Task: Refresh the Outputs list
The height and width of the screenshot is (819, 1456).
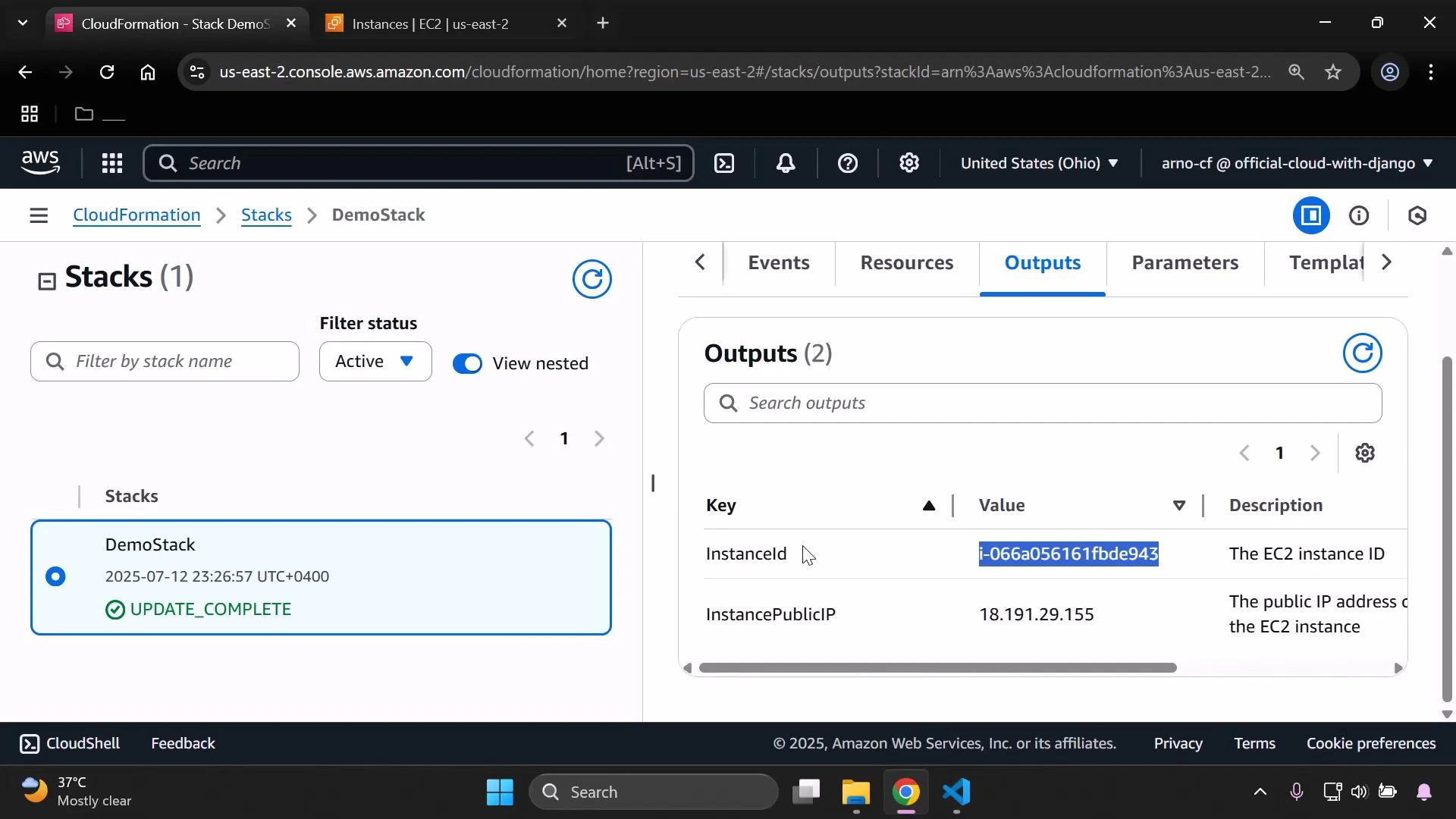Action: (x=1362, y=353)
